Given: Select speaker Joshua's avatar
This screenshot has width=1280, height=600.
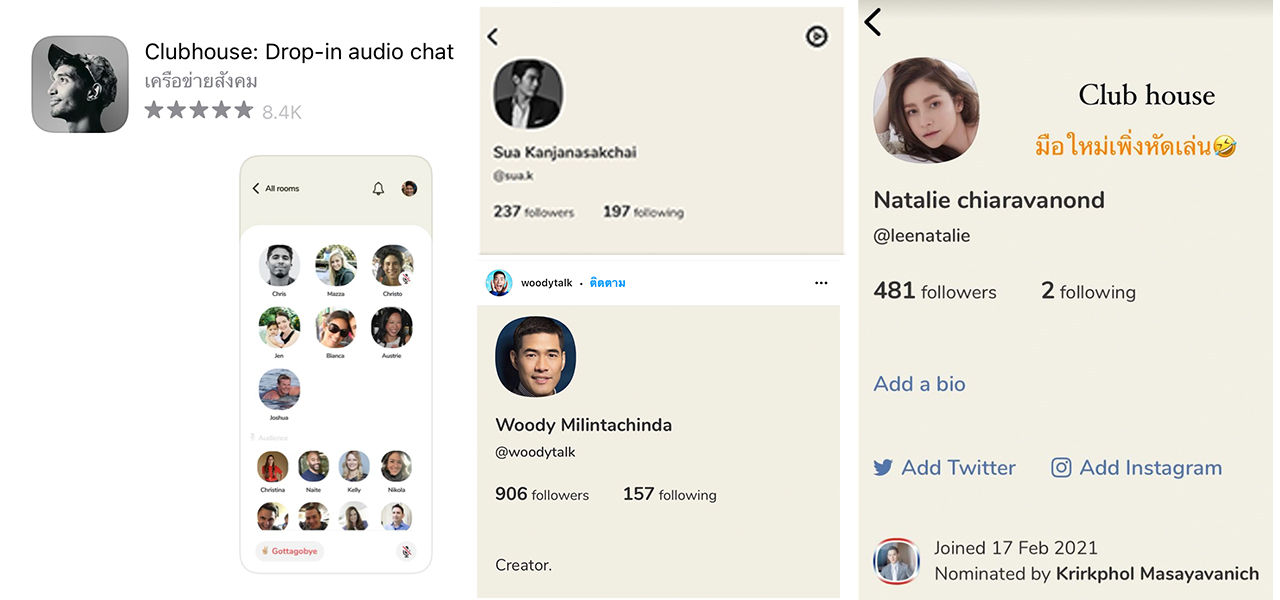Looking at the screenshot, I should (279, 389).
